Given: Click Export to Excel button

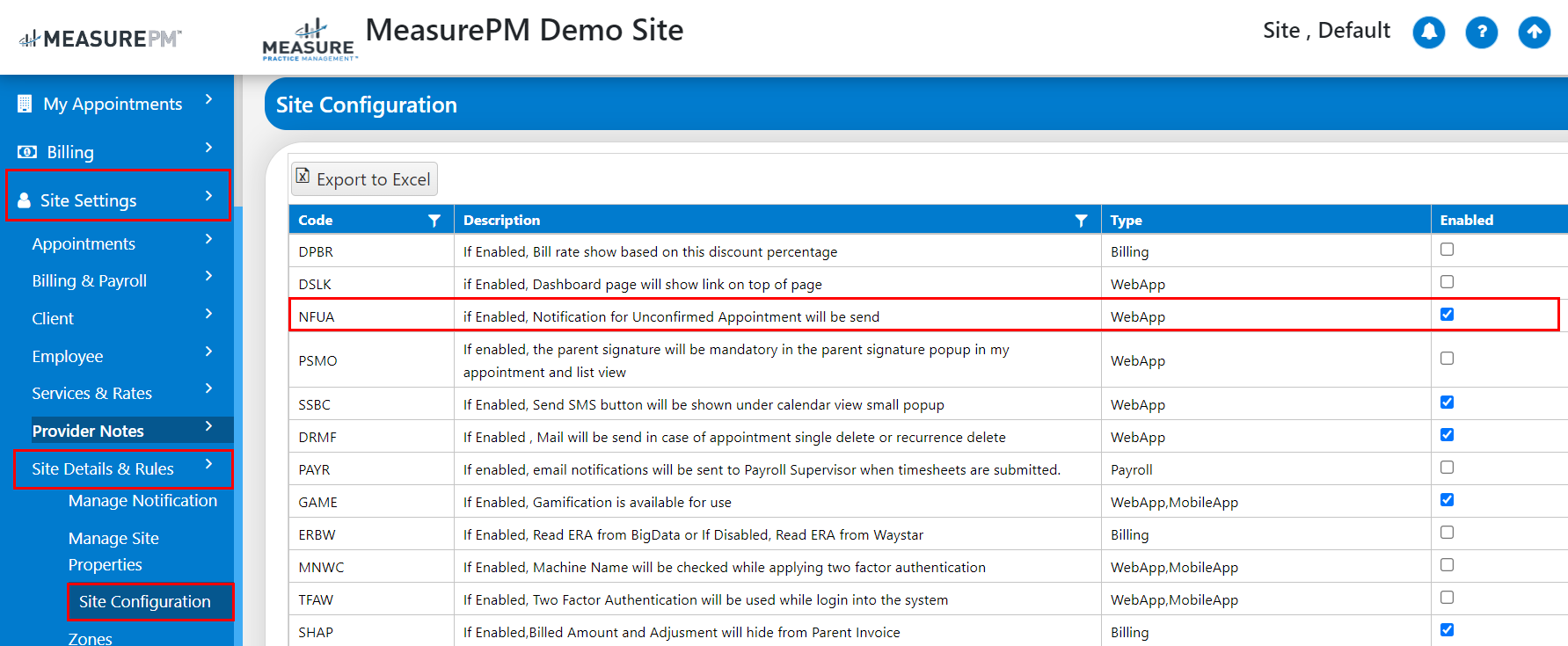Looking at the screenshot, I should click(x=364, y=179).
